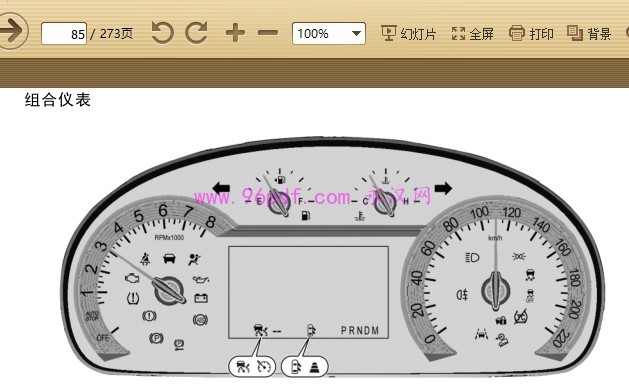Screen dimensions: 629x387
Task: Click the lane departure warning icon
Action: pyautogui.click(x=481, y=333)
